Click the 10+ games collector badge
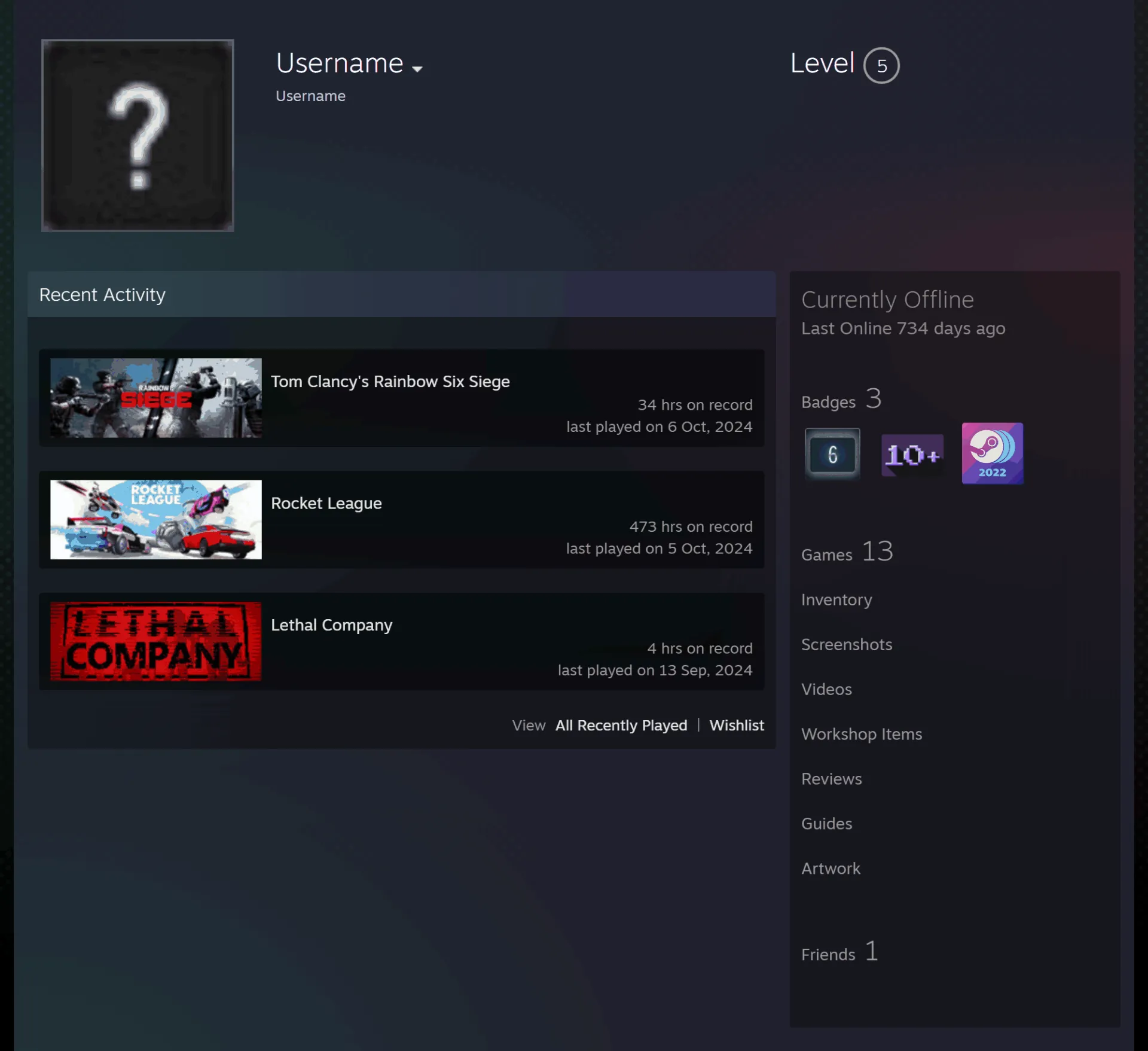The image size is (1148, 1051). point(912,455)
